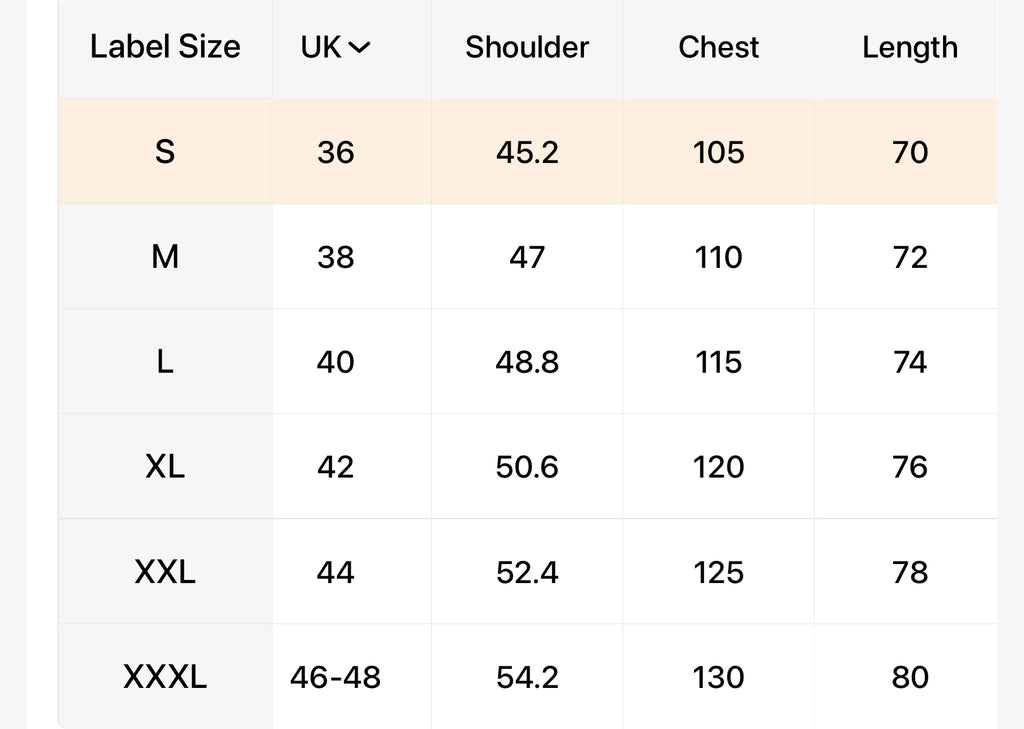Select the highlighted S size row label
The image size is (1024, 729).
(165, 152)
